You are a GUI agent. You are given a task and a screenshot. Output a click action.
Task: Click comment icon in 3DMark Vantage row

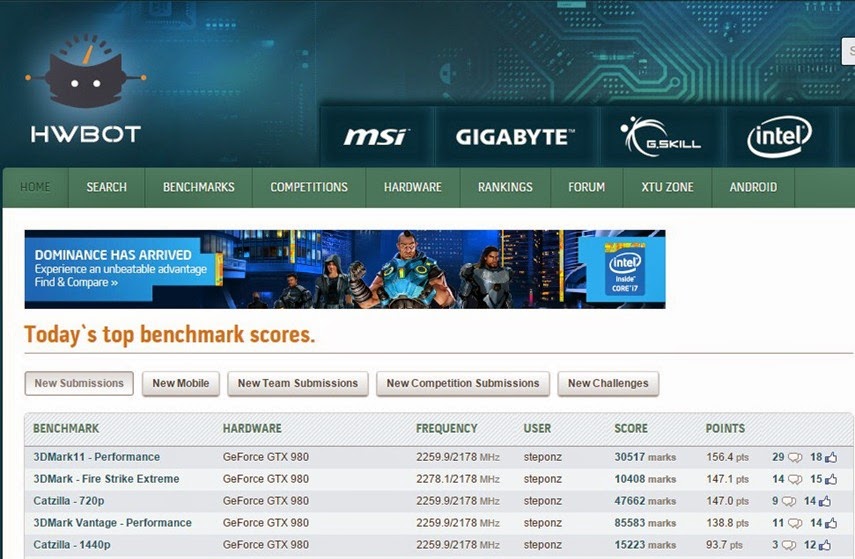(x=795, y=523)
